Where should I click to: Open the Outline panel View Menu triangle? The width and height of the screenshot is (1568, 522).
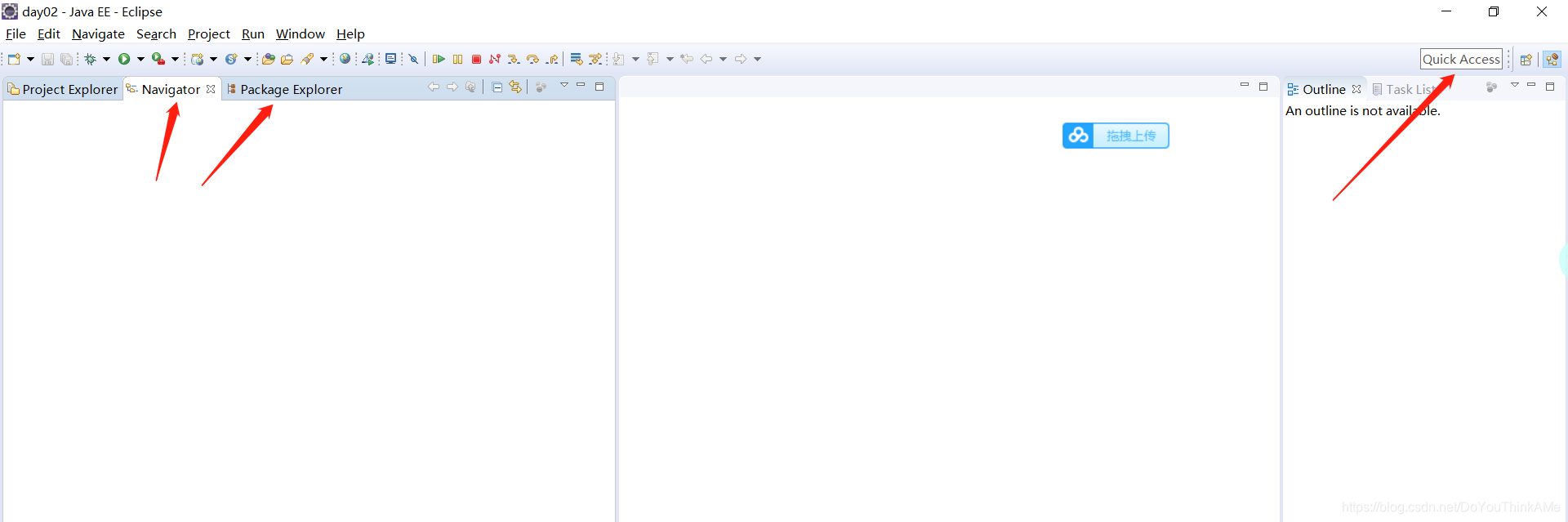[1514, 85]
